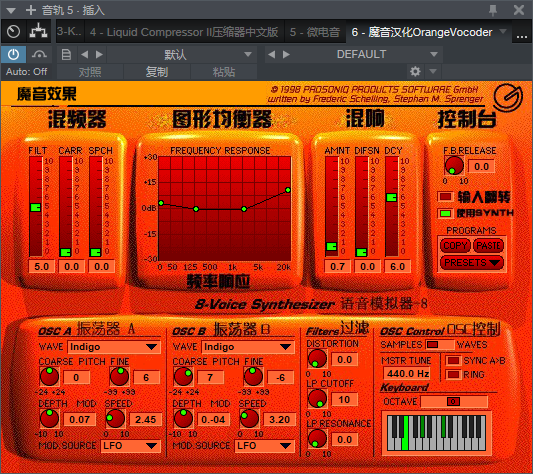Enable SYNC A>B LED
The height and width of the screenshot is (474, 533).
click(x=453, y=360)
